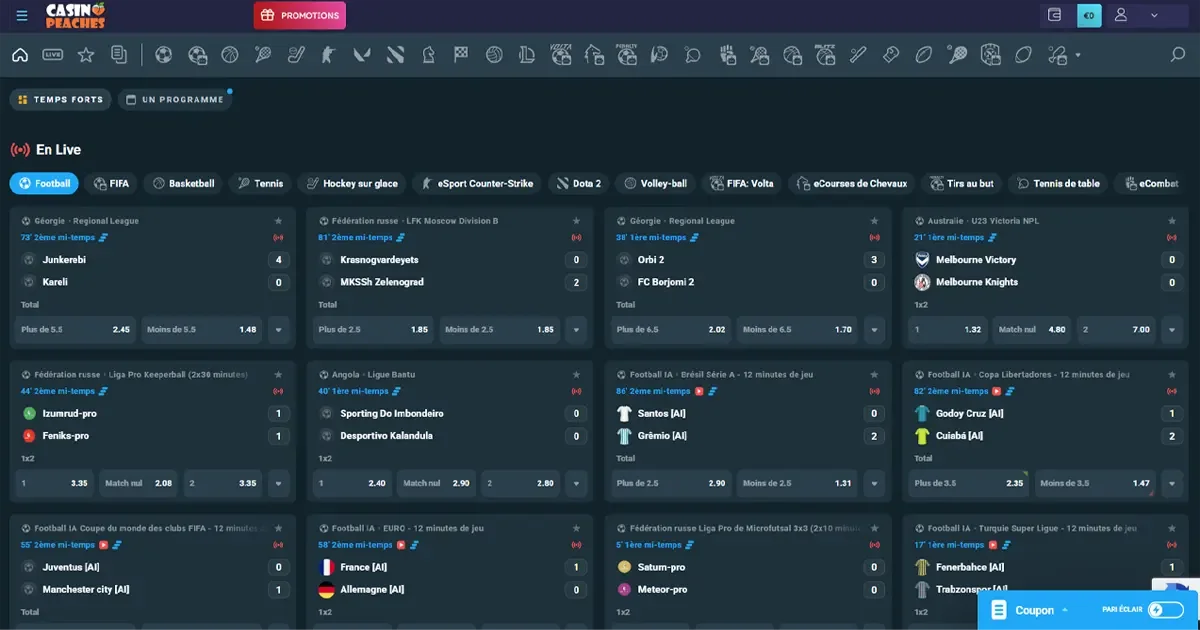Bet Moins de 6.5 at 1.70
This screenshot has width=1200, height=630.
click(x=798, y=329)
